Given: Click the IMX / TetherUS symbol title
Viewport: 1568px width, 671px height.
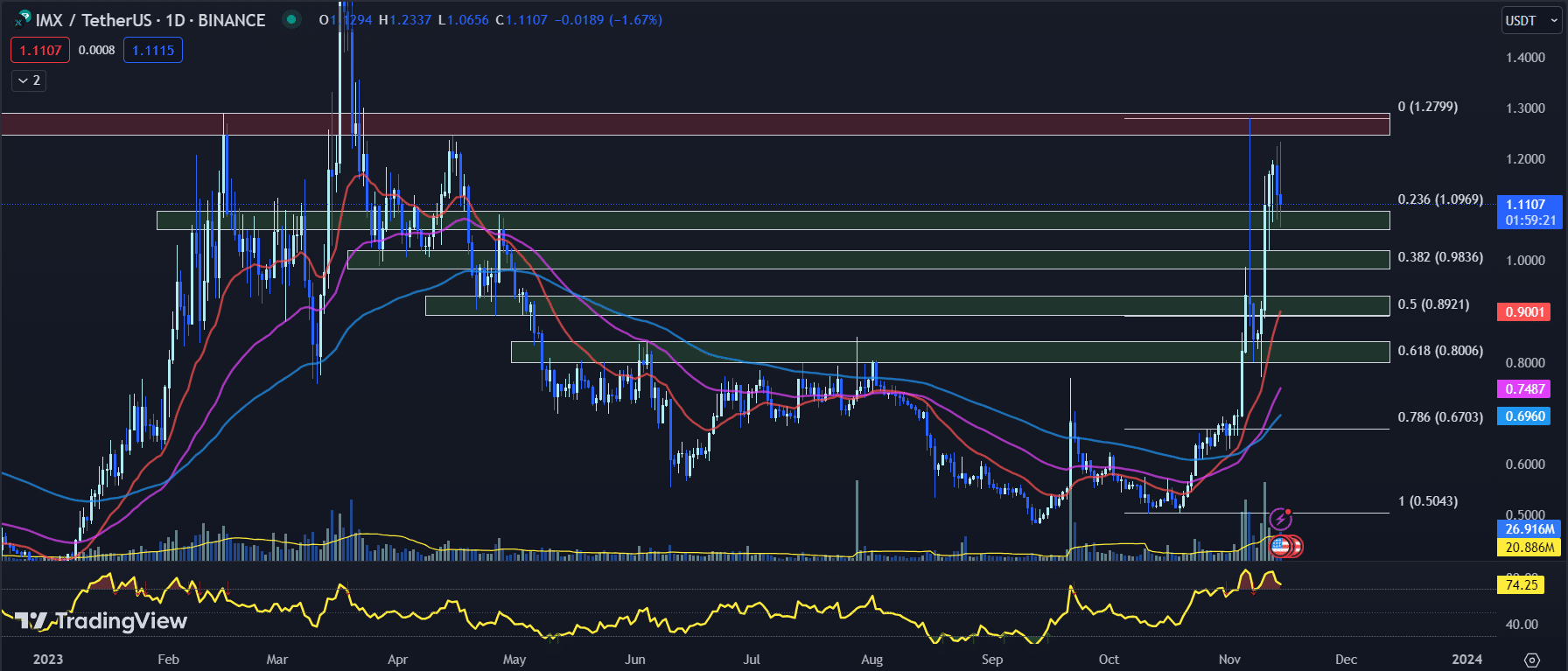Looking at the screenshot, I should 150,20.
